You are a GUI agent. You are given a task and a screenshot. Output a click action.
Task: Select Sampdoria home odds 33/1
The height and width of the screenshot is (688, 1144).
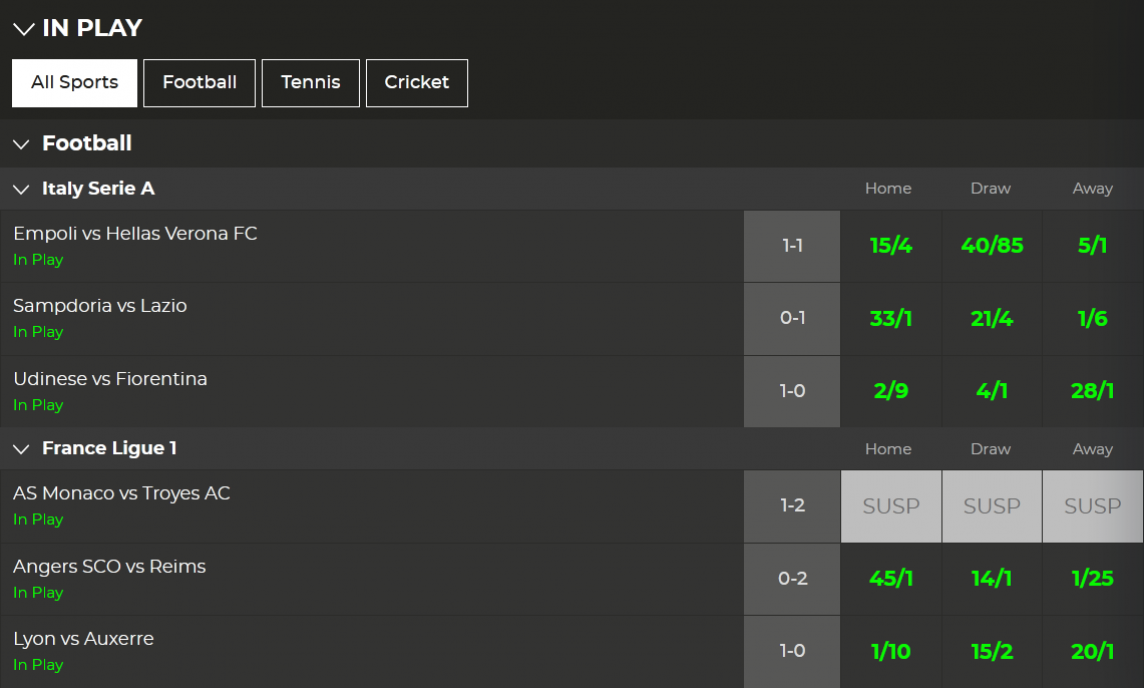(890, 319)
